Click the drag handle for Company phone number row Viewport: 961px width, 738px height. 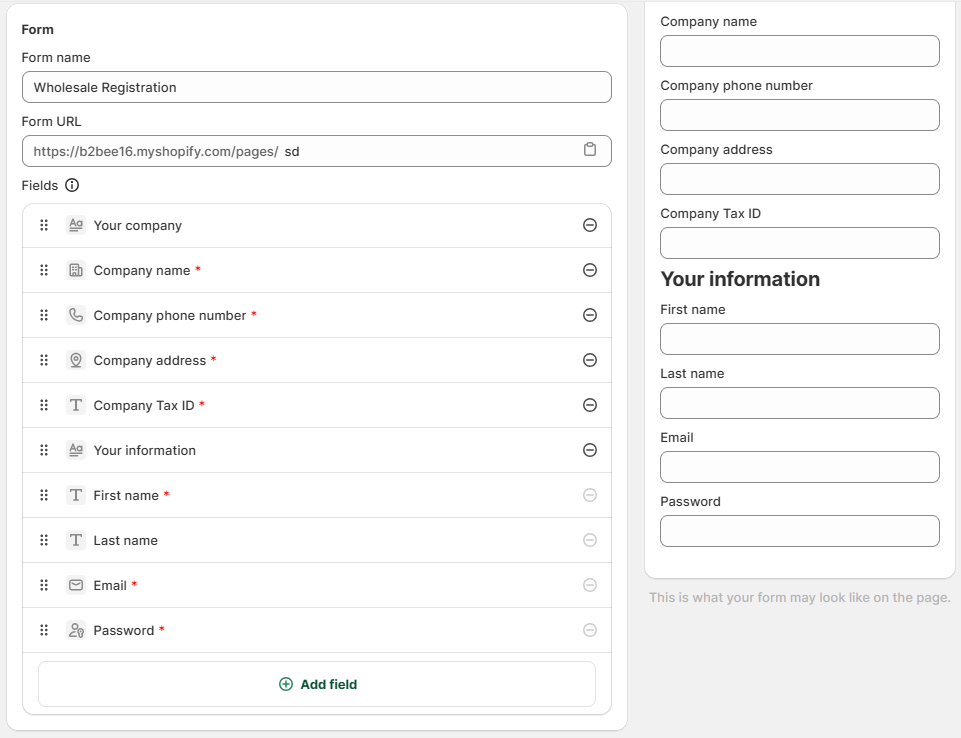pos(44,315)
